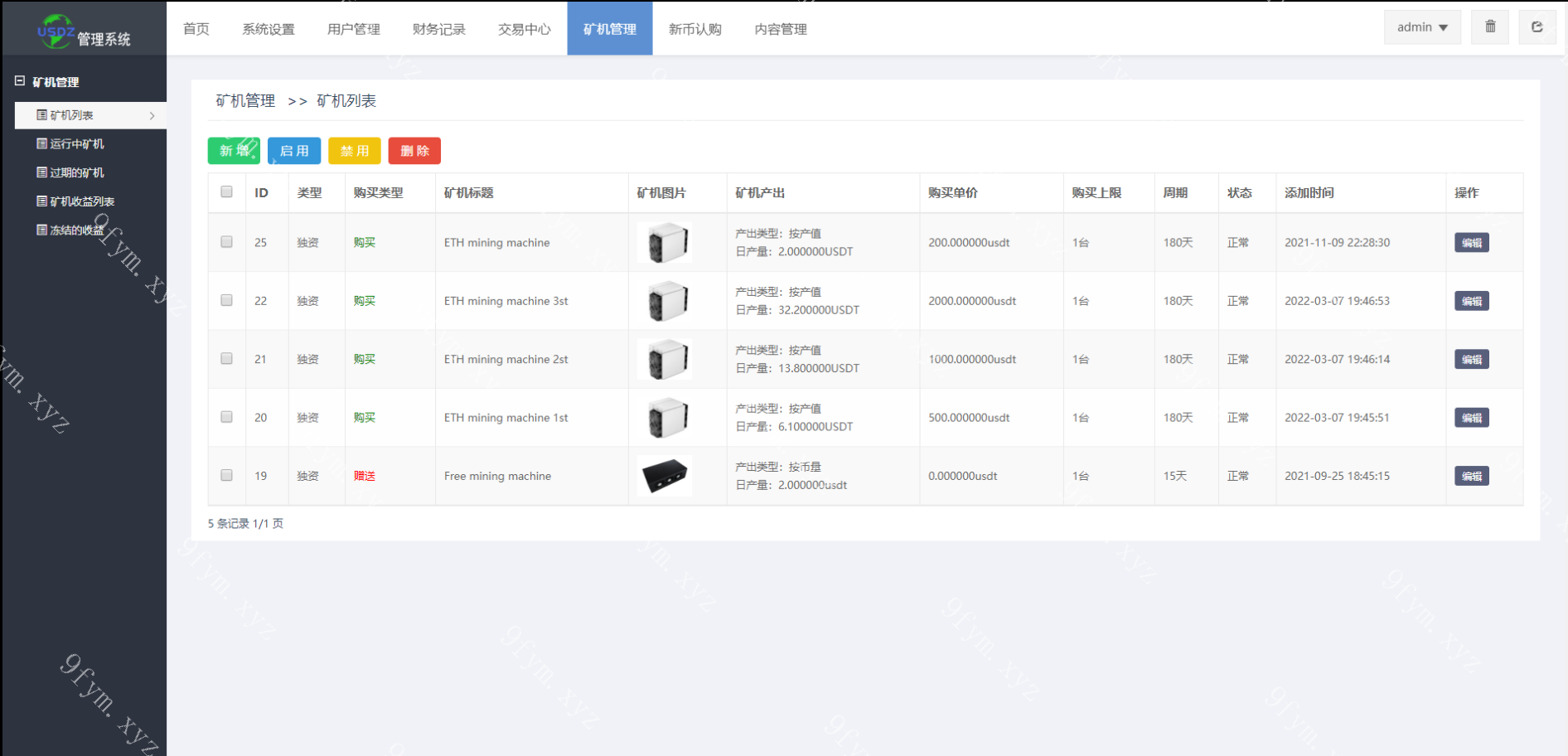The image size is (1568, 756).
Task: Open 财务记录 tab
Action: click(439, 29)
